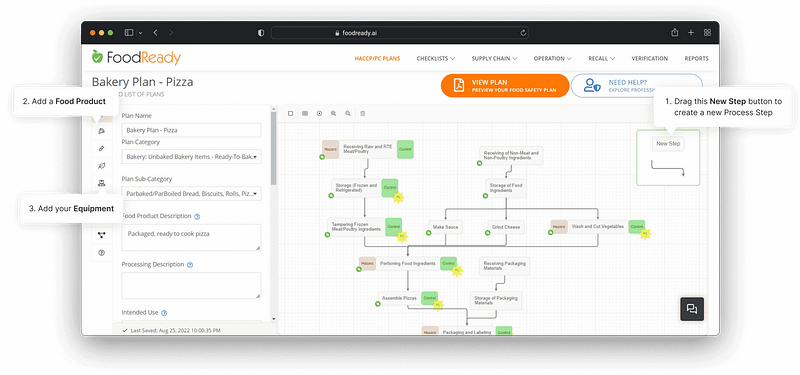Select the Storage of Packaging Materials step
The height and width of the screenshot is (375, 800).
[x=496, y=301]
